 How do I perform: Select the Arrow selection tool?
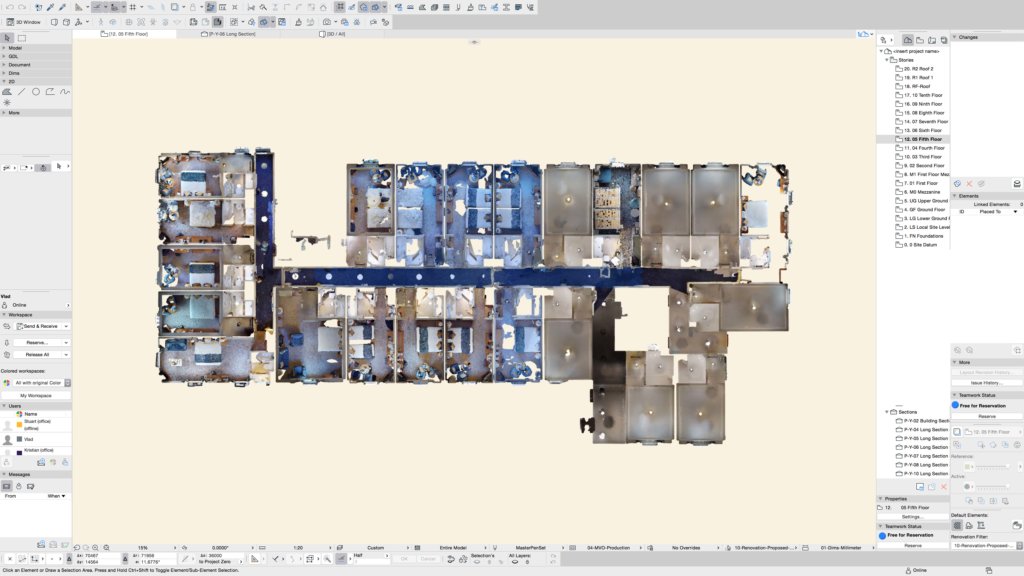coord(8,38)
